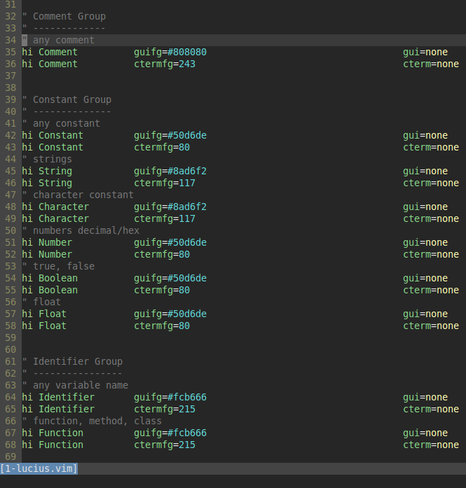This screenshot has height=488, width=466.
Task: Click 'guifg=#50d6de' on line 51
Action: (170, 243)
